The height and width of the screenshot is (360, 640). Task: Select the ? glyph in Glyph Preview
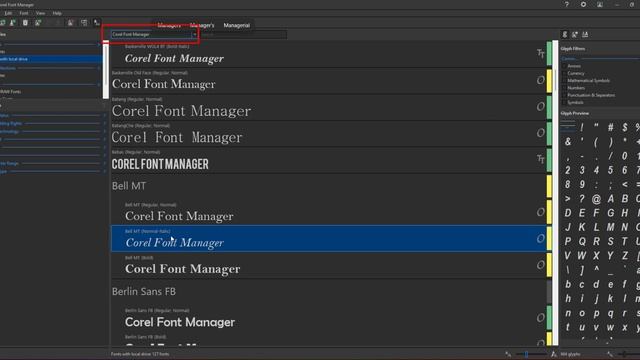[582, 199]
